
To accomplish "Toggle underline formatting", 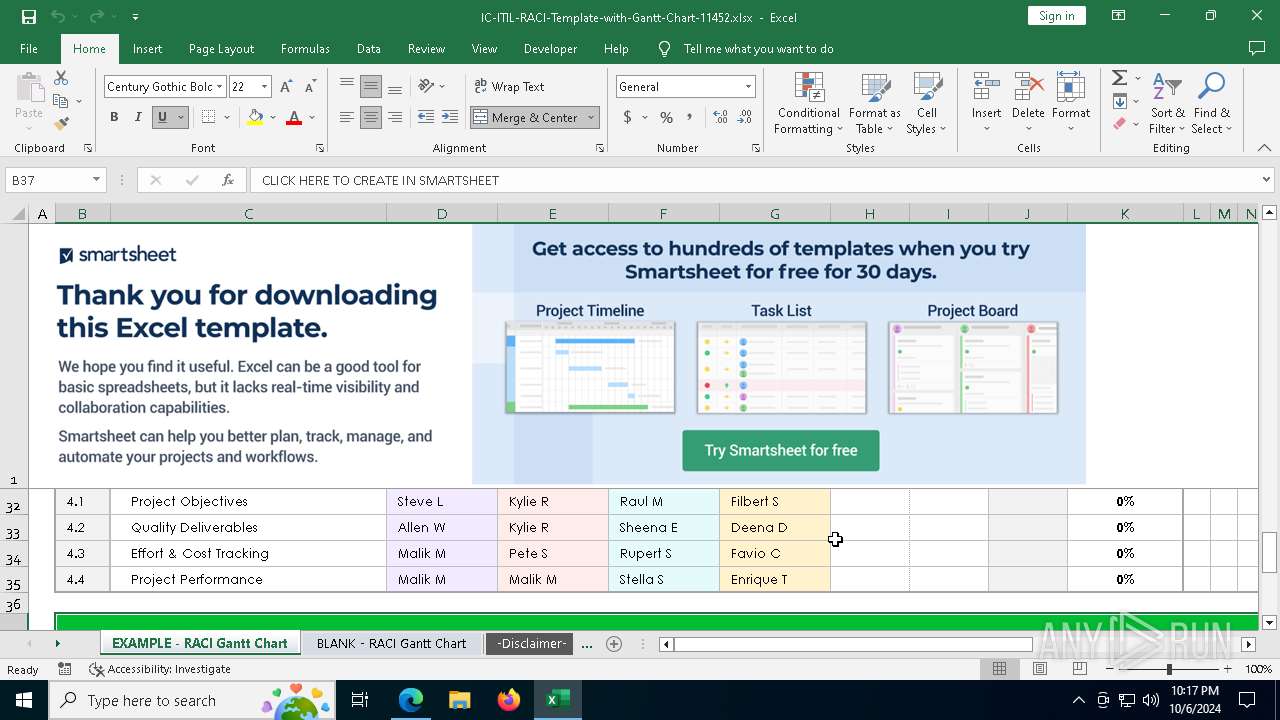I will pyautogui.click(x=161, y=117).
